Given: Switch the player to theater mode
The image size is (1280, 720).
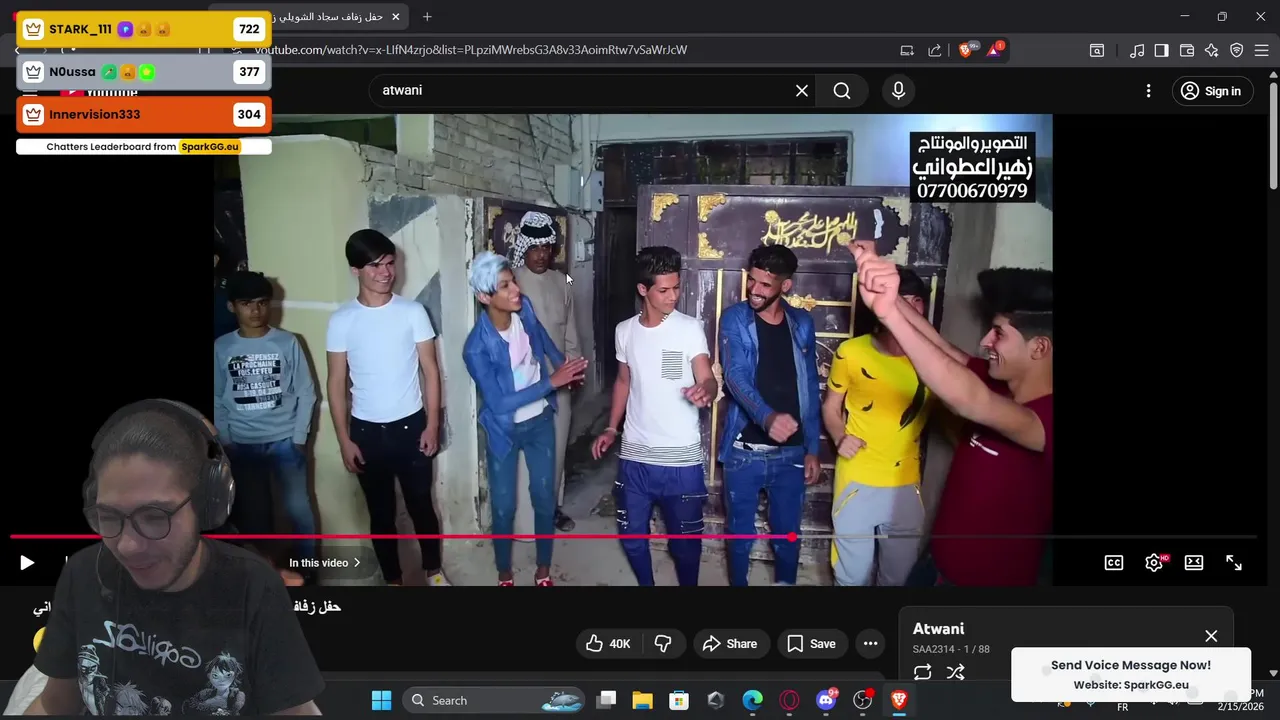Looking at the screenshot, I should tap(1194, 563).
